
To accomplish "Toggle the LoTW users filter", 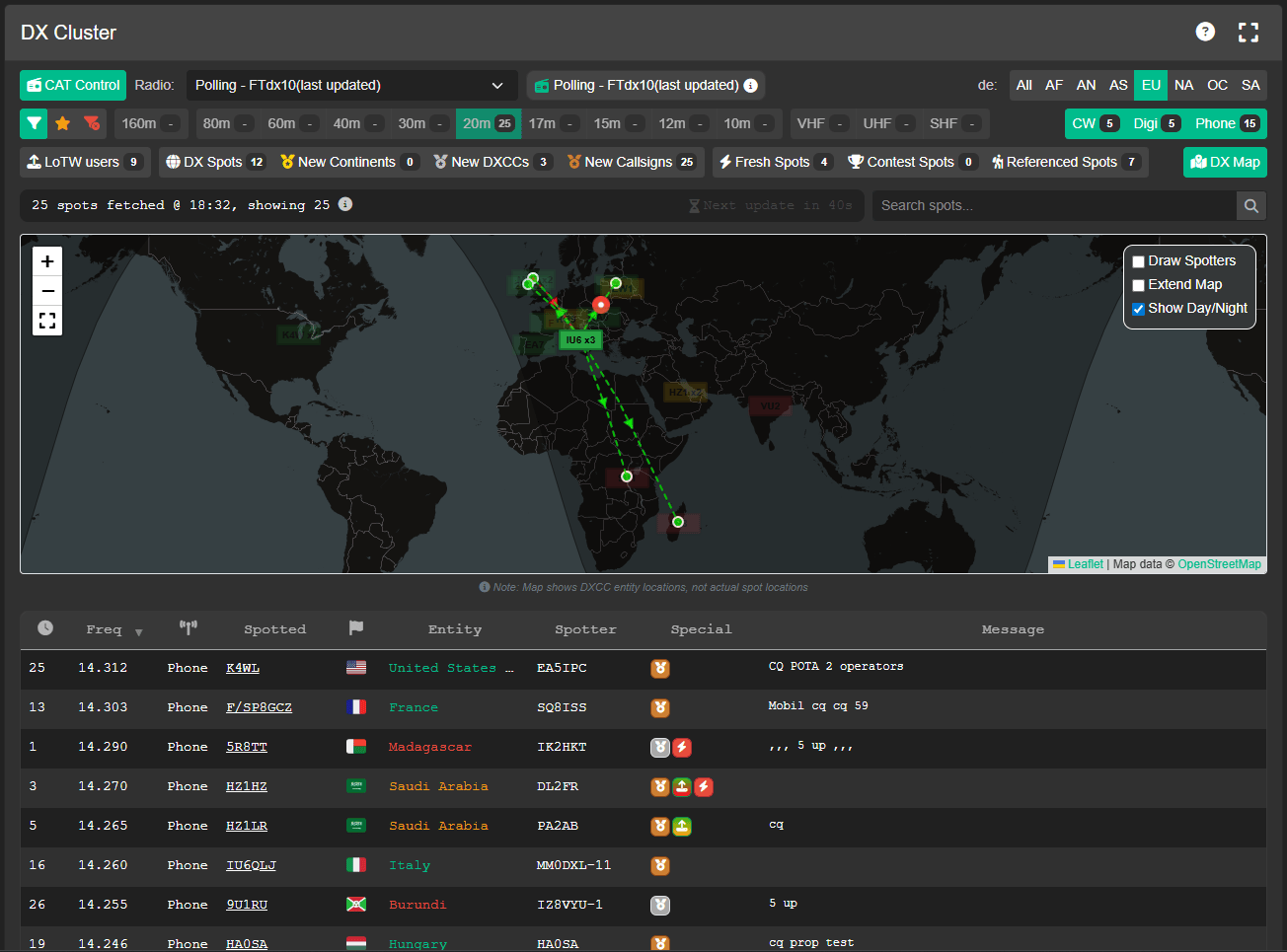I will (85, 162).
